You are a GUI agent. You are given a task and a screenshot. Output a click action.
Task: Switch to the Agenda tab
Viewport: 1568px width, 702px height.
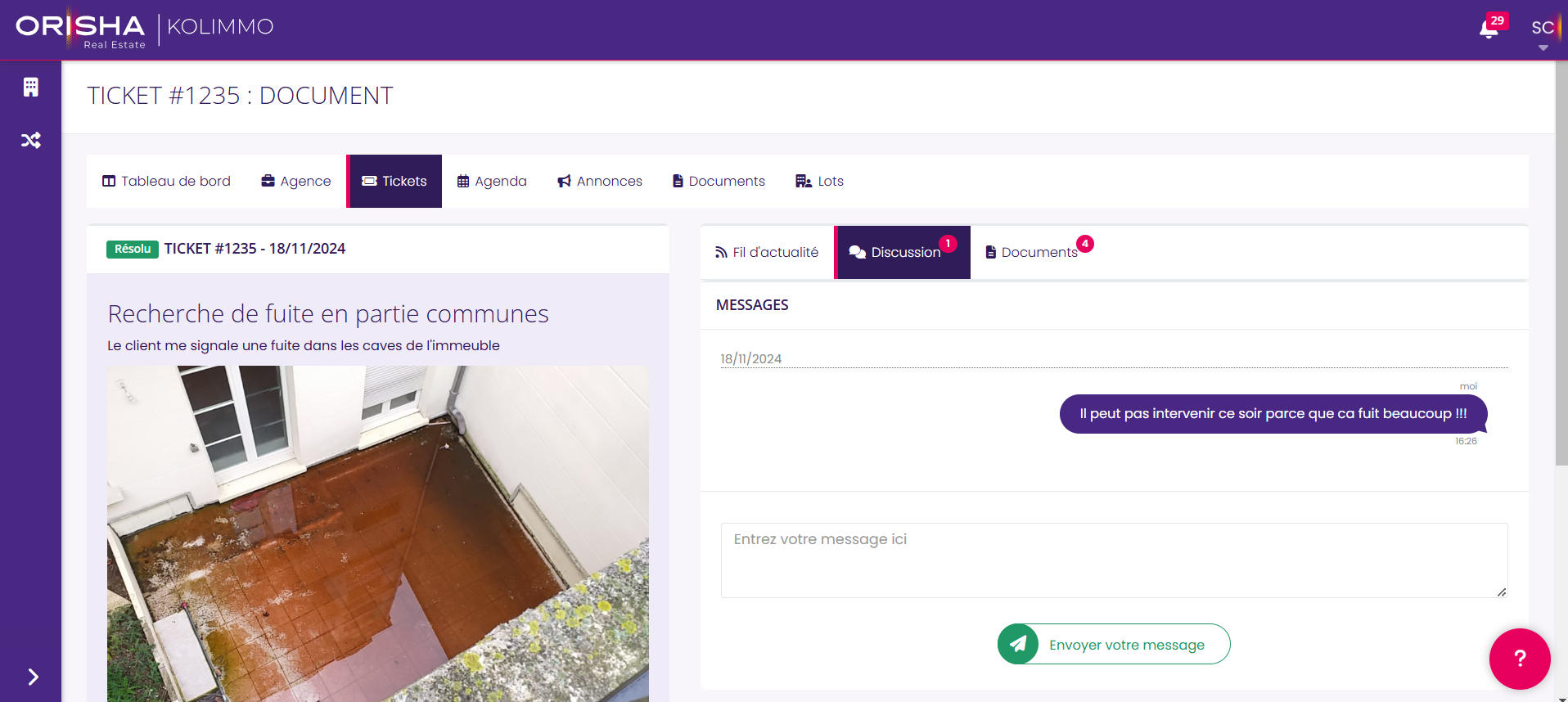pyautogui.click(x=492, y=181)
